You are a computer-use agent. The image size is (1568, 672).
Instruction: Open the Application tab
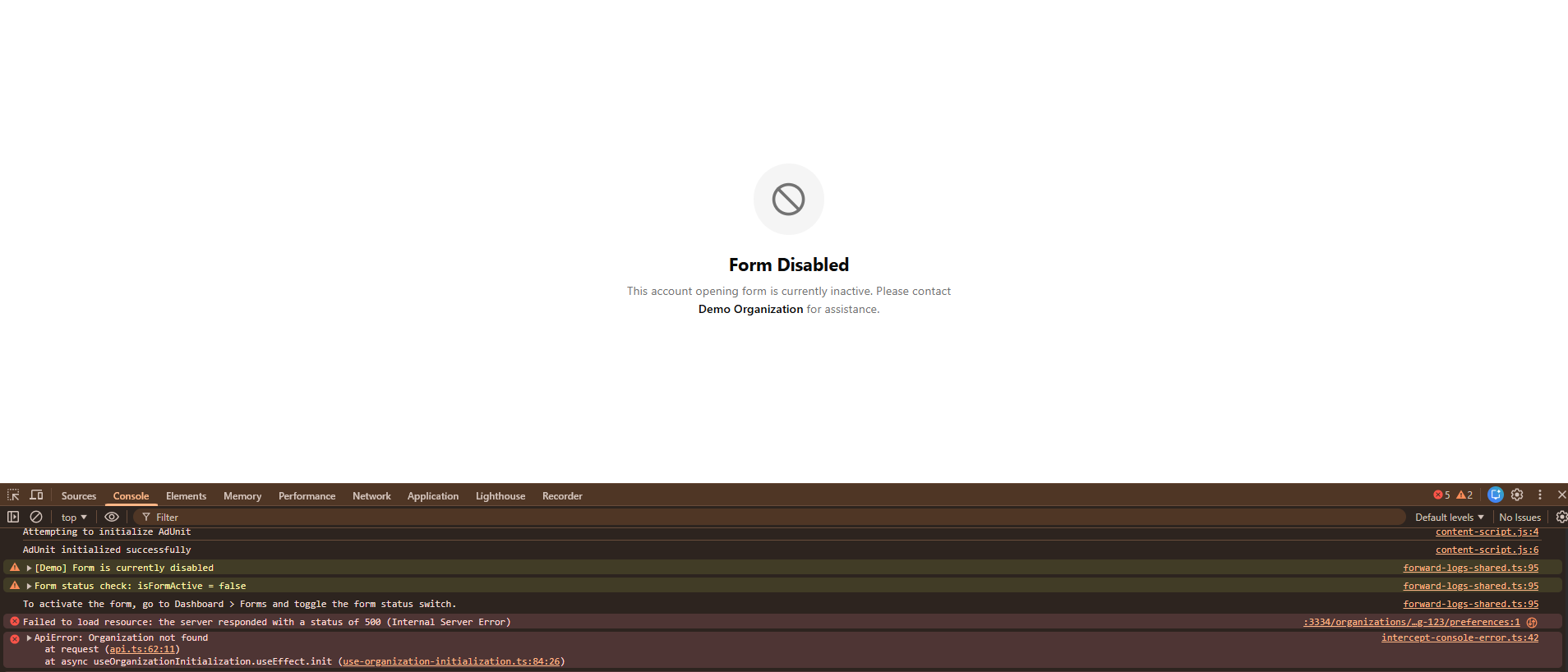coord(433,496)
